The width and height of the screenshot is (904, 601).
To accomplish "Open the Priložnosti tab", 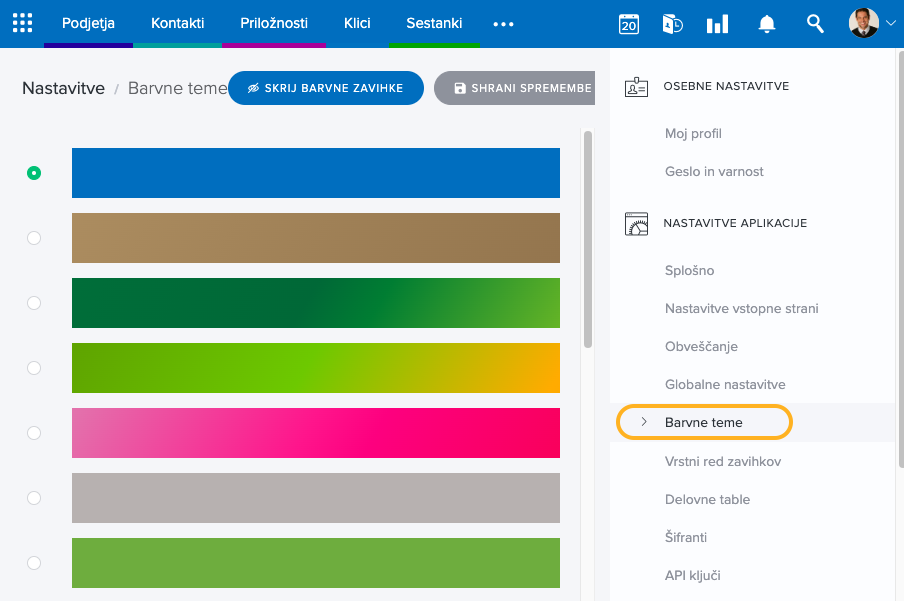I will coord(274,23).
